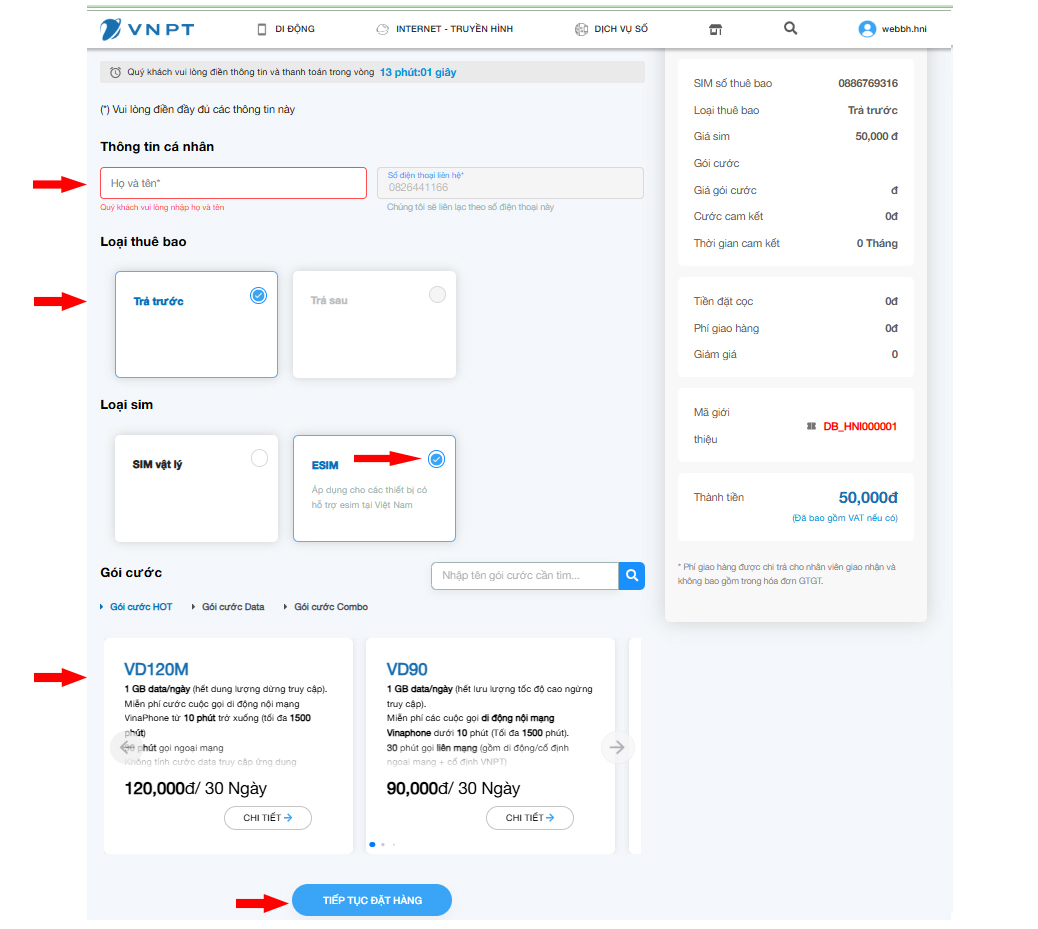Click the referral code ticket icon

tap(812, 426)
